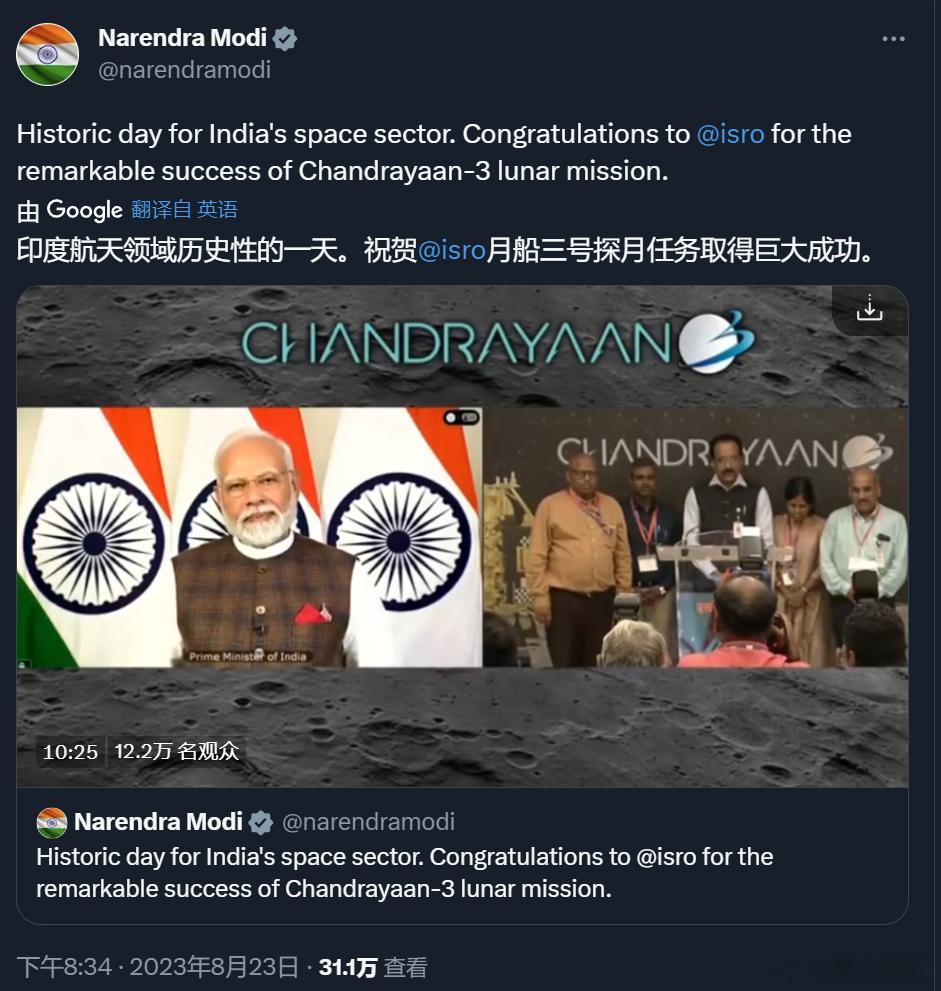941x991 pixels.
Task: Click the verified badge in quoted tweet
Action: click(260, 822)
